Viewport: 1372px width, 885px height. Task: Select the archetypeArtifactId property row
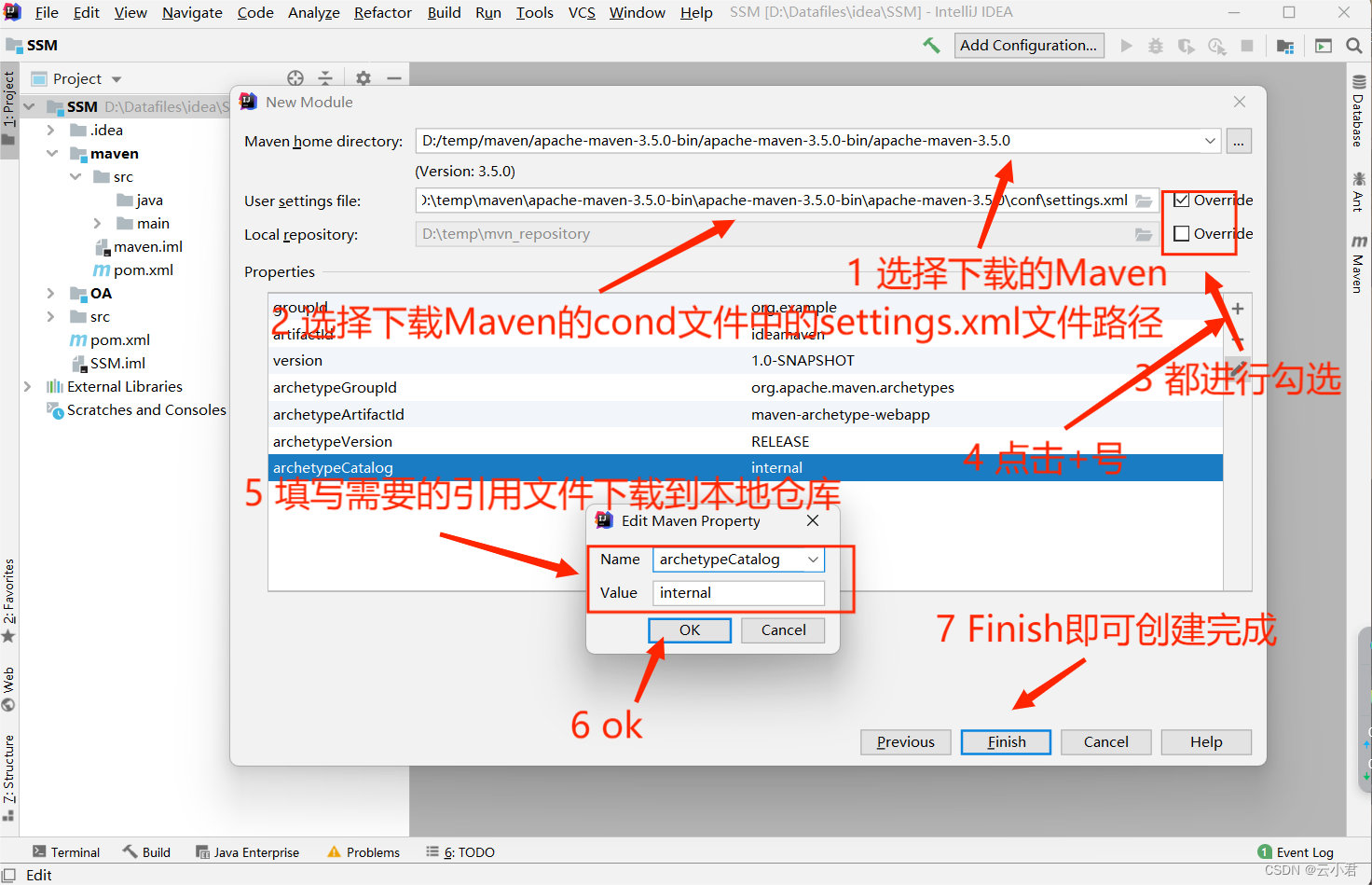(x=746, y=414)
